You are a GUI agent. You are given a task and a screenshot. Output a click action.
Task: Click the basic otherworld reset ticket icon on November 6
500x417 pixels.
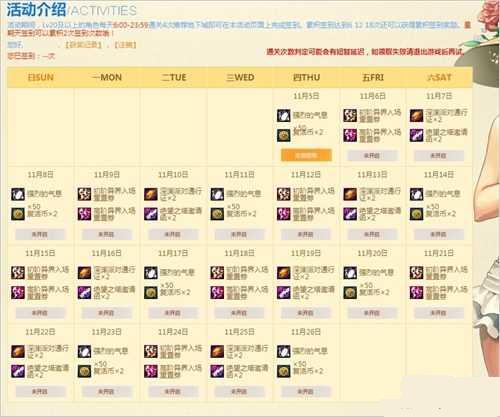[x=350, y=116]
